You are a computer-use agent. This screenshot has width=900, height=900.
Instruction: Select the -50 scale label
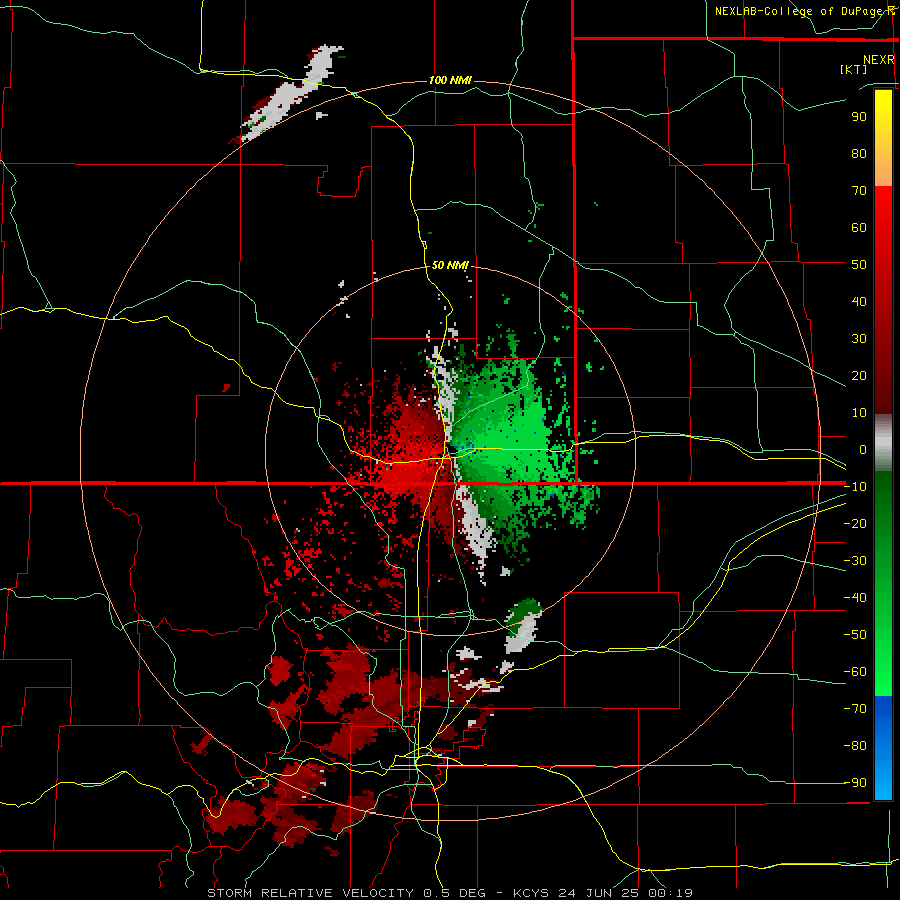[855, 635]
